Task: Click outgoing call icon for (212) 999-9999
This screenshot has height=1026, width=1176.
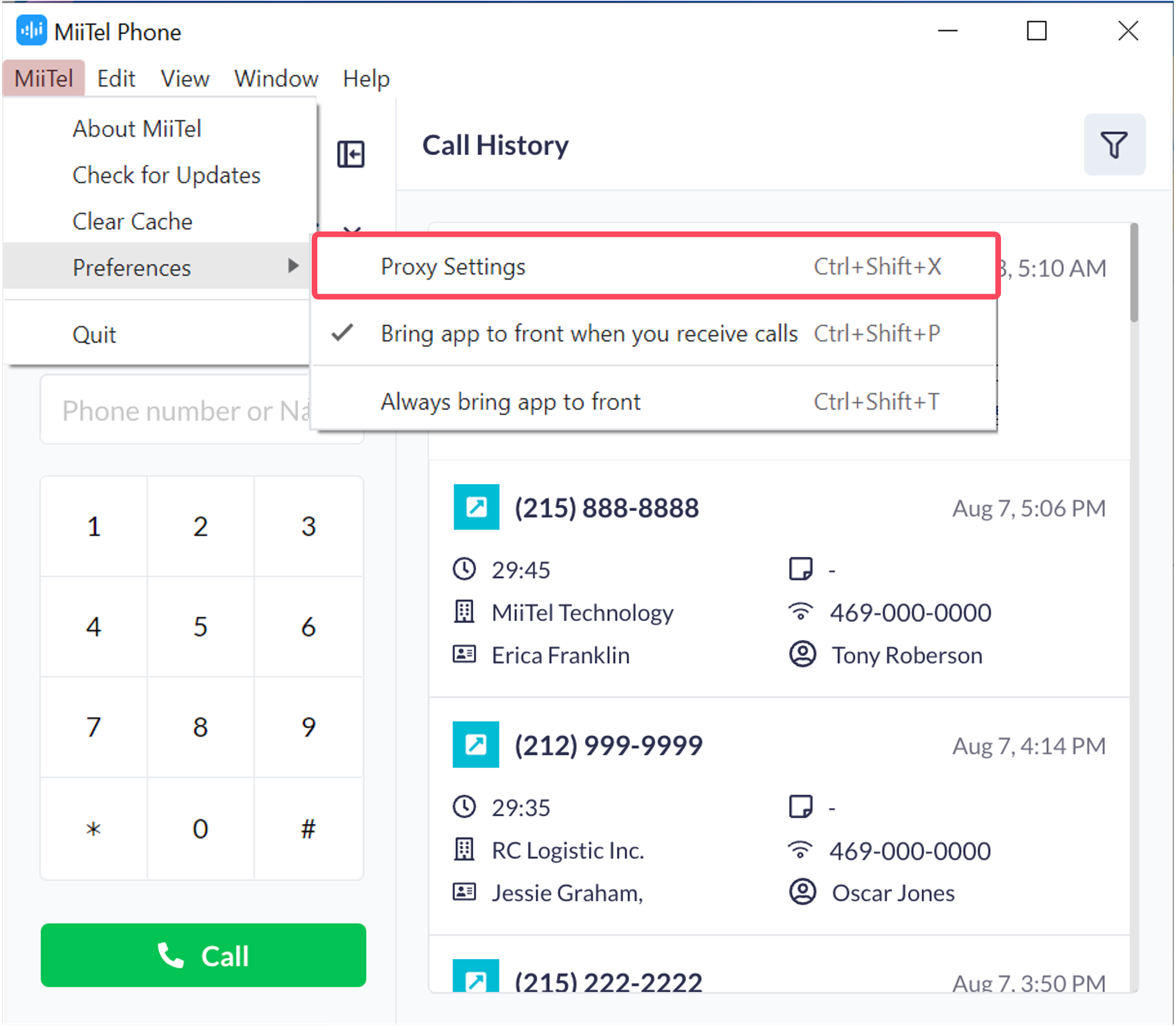Action: pyautogui.click(x=476, y=745)
